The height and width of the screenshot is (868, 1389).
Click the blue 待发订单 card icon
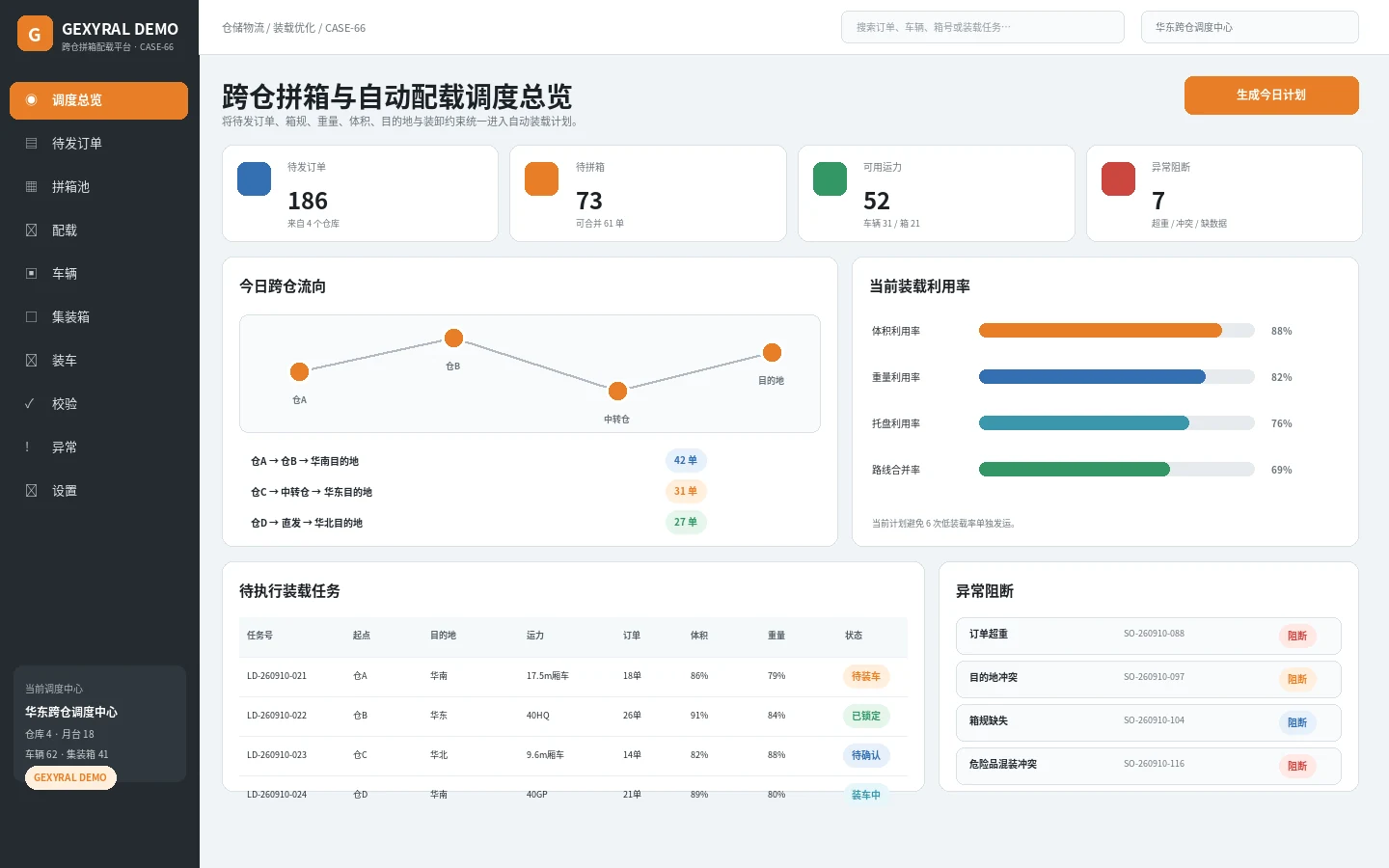(255, 178)
